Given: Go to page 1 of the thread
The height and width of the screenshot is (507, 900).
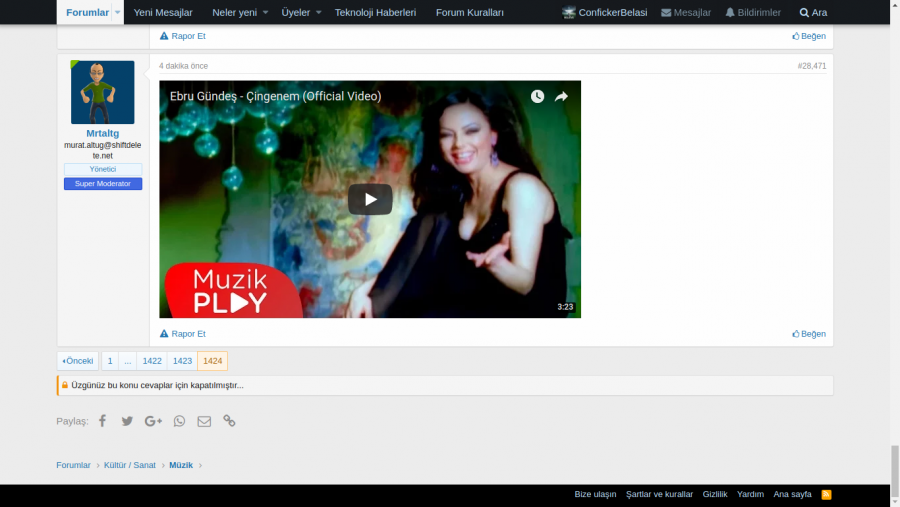Looking at the screenshot, I should click(x=110, y=361).
